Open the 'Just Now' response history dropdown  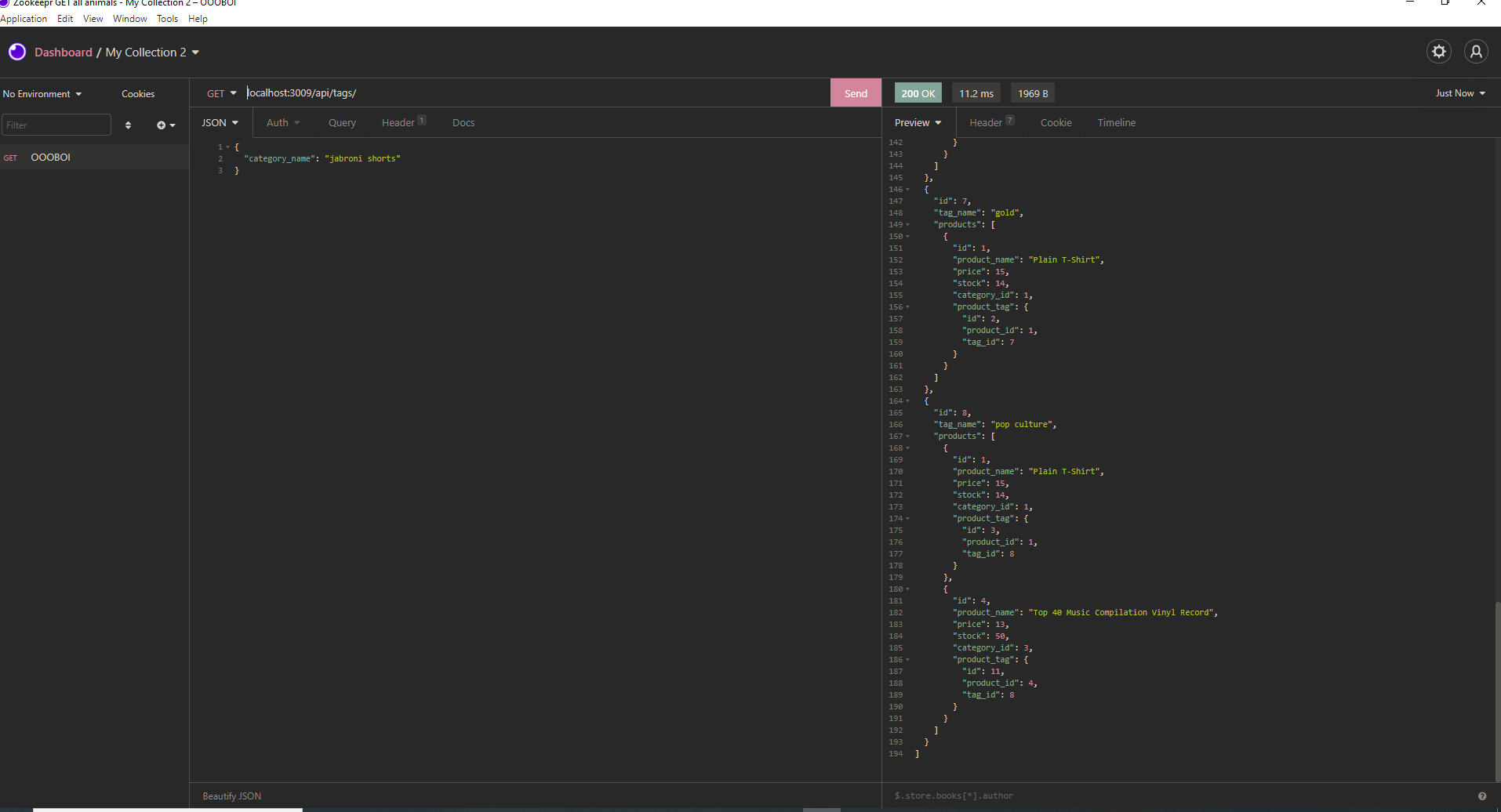(x=1459, y=92)
